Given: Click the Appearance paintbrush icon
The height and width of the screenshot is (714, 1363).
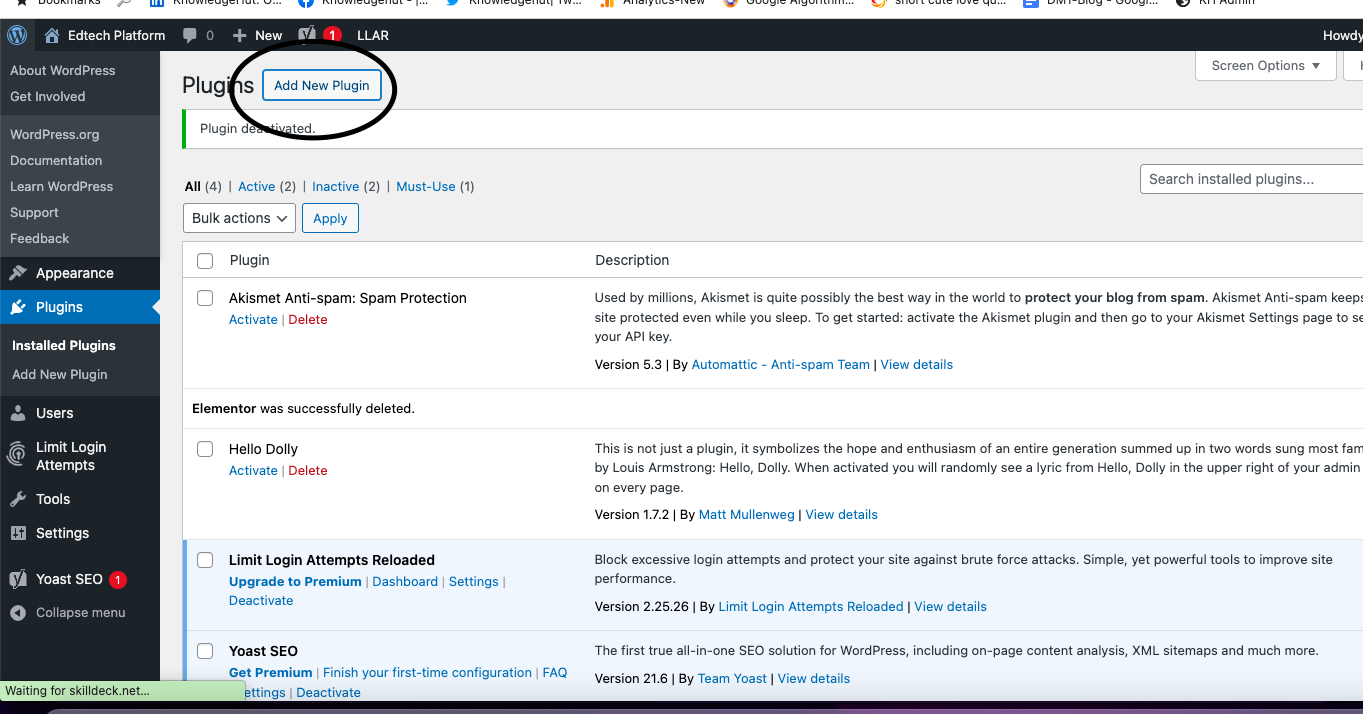Looking at the screenshot, I should pyautogui.click(x=18, y=273).
